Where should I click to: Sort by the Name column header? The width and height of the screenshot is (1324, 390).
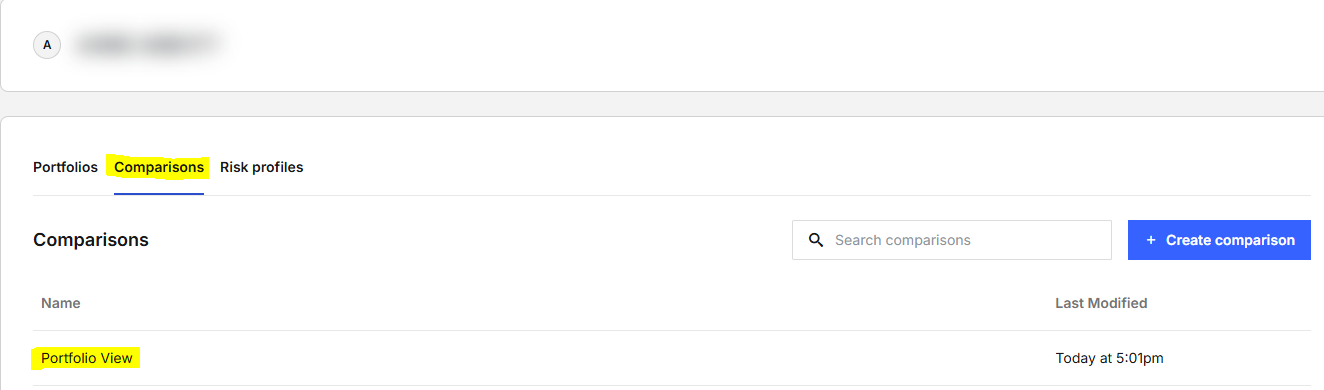pos(61,303)
